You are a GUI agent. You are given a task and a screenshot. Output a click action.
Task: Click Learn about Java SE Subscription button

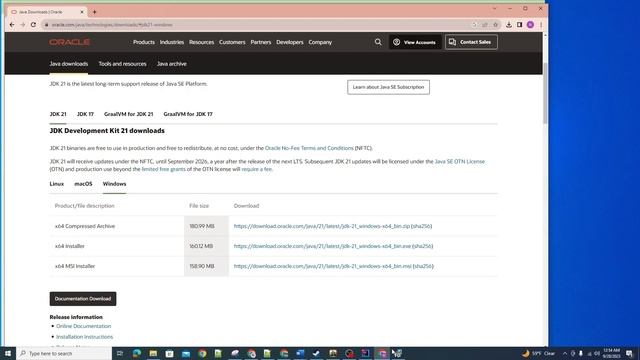[388, 87]
